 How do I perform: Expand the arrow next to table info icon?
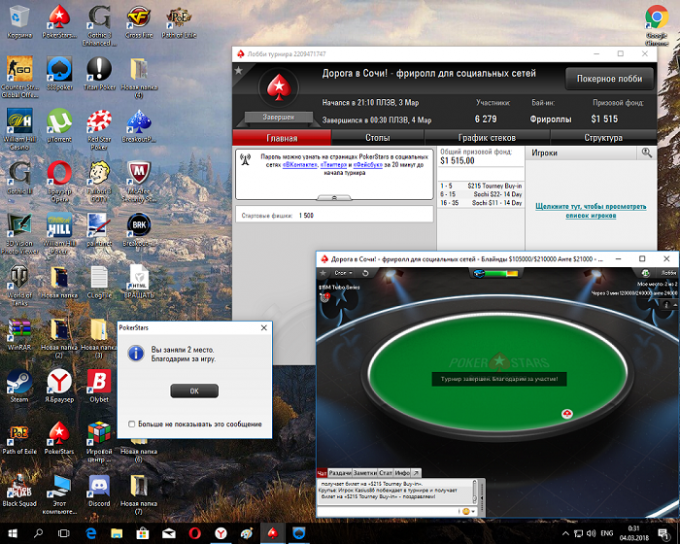[675, 305]
